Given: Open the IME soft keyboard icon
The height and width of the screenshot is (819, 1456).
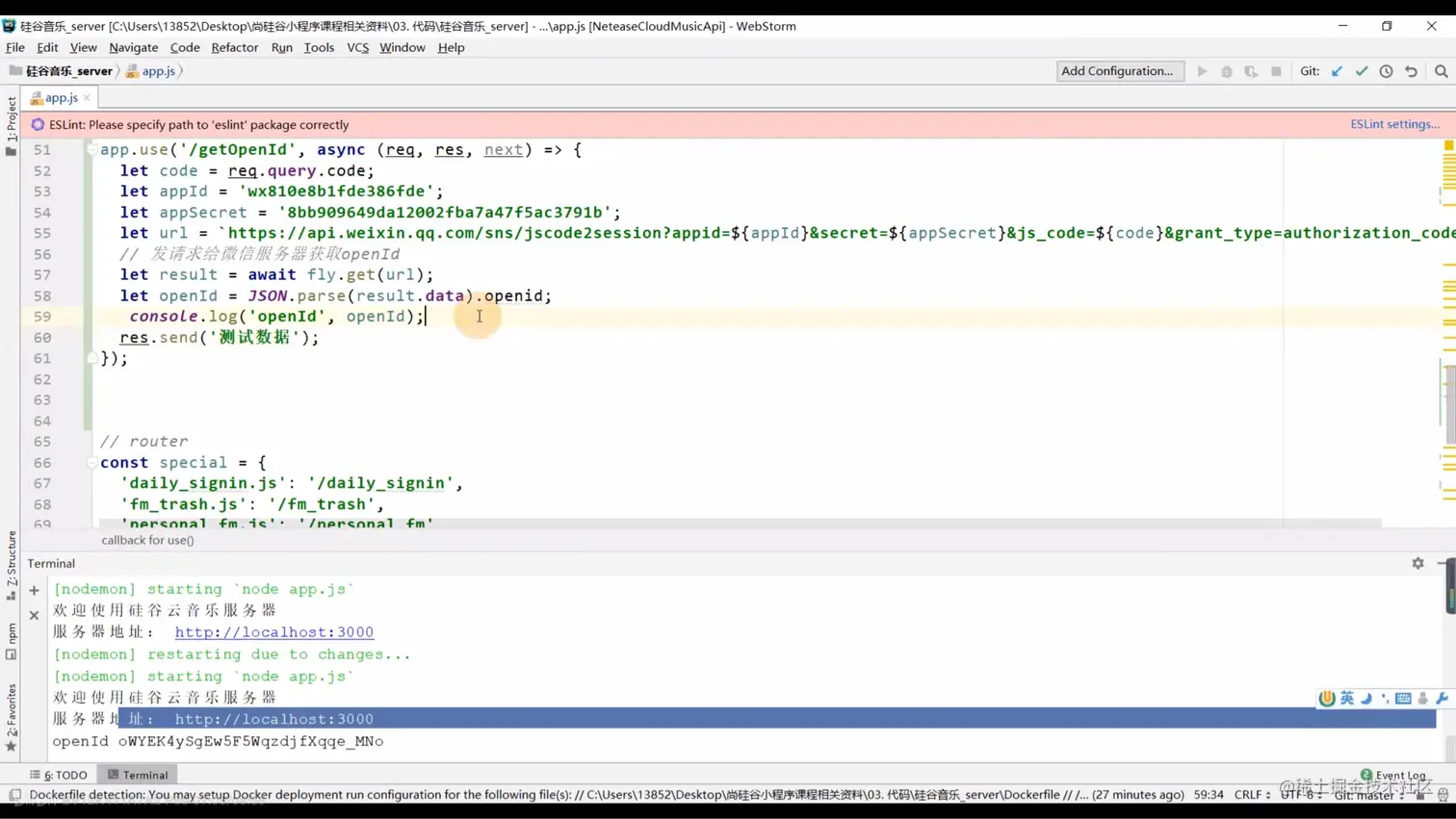Looking at the screenshot, I should click(1403, 698).
